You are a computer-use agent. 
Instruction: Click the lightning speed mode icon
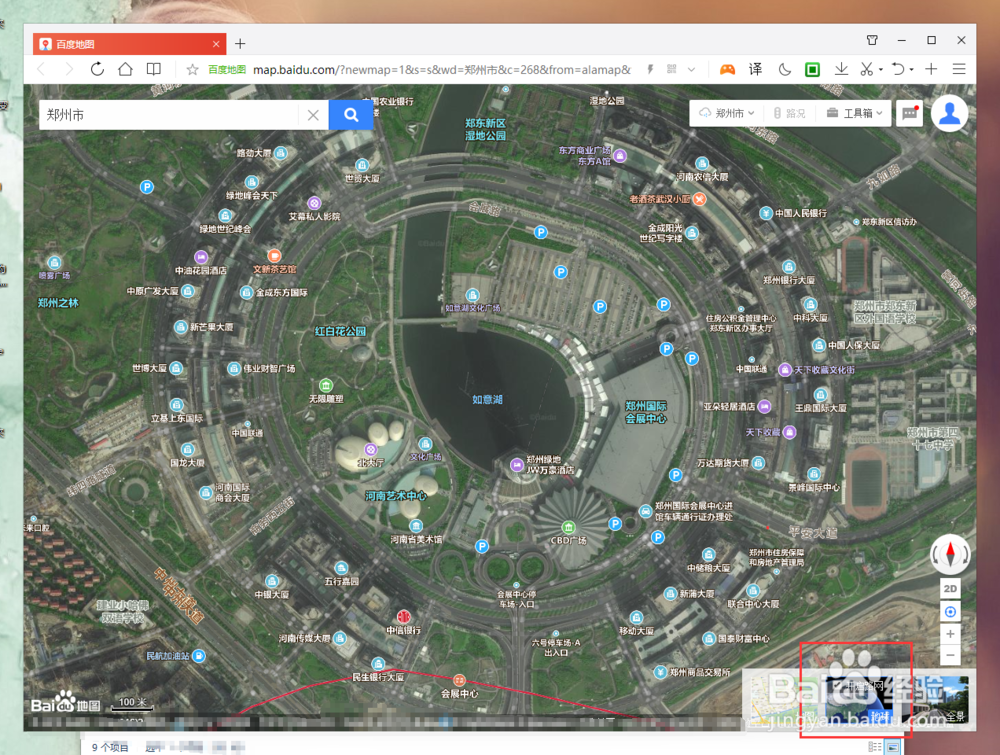point(650,69)
